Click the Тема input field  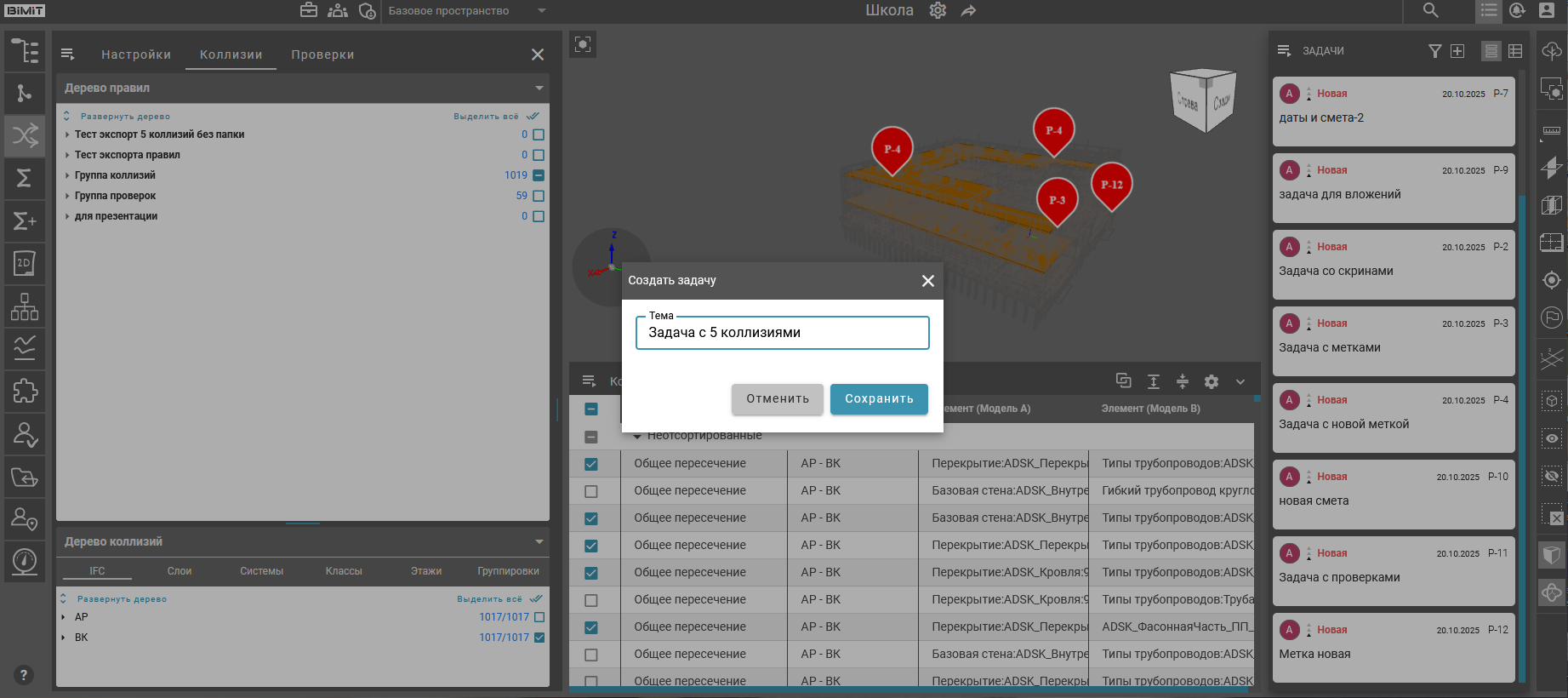782,333
